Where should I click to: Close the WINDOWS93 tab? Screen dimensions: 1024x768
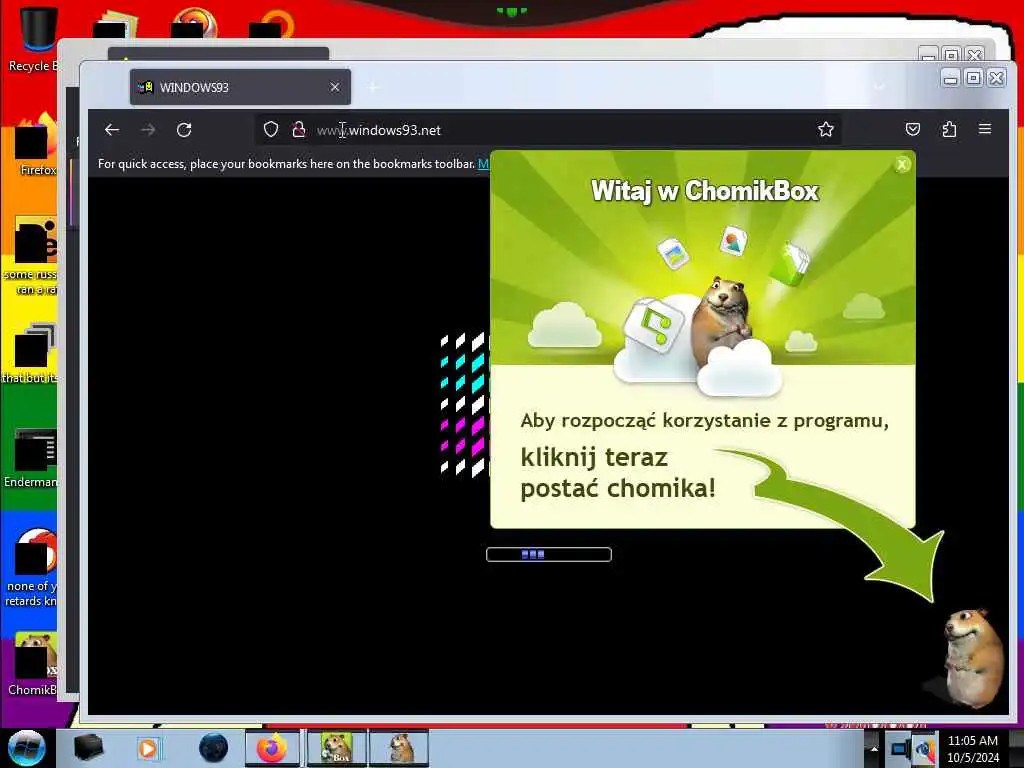click(335, 87)
